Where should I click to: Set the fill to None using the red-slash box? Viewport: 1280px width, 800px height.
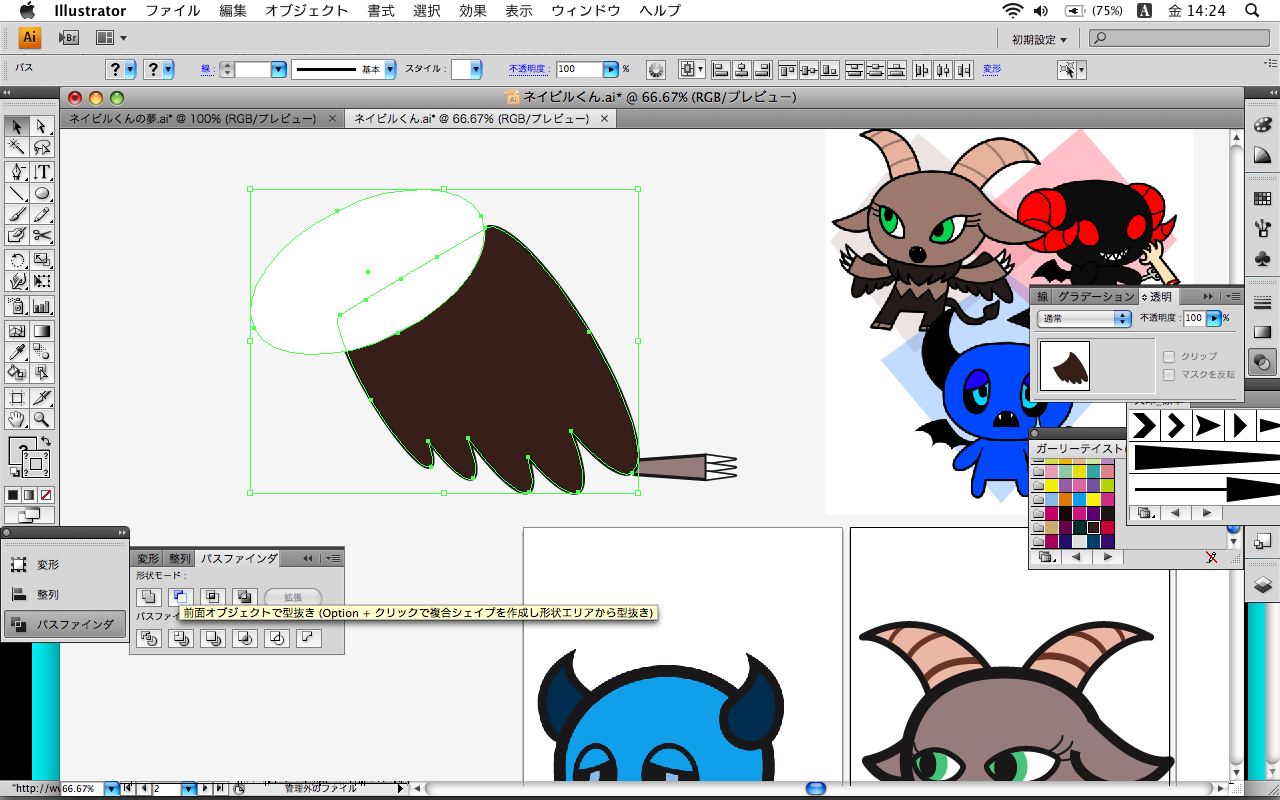46,495
